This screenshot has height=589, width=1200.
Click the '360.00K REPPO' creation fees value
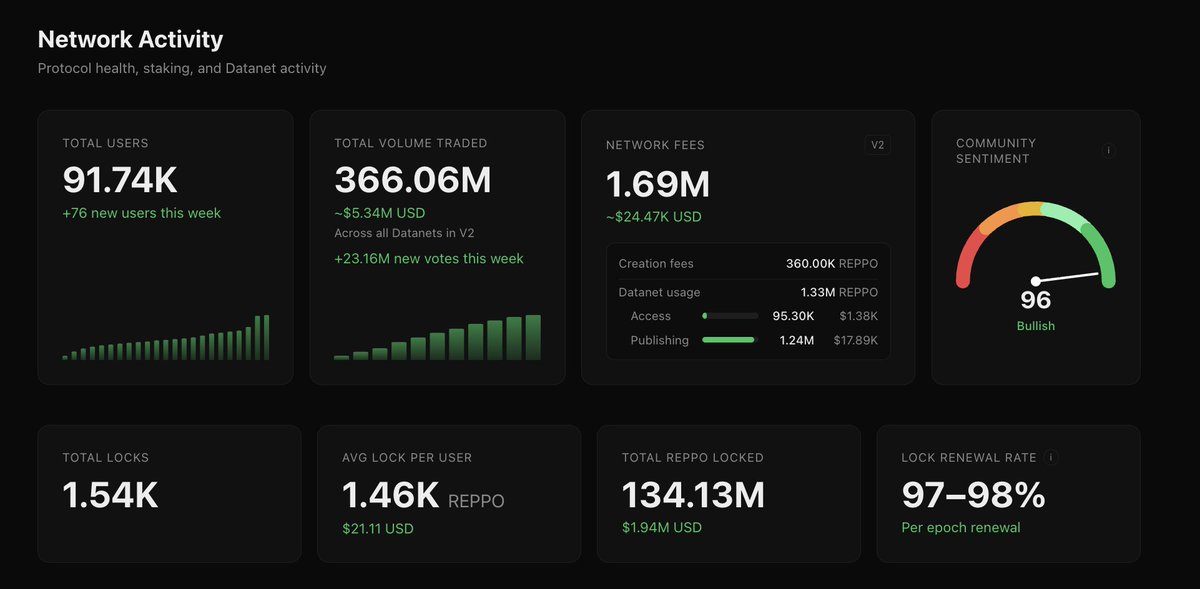pos(832,264)
